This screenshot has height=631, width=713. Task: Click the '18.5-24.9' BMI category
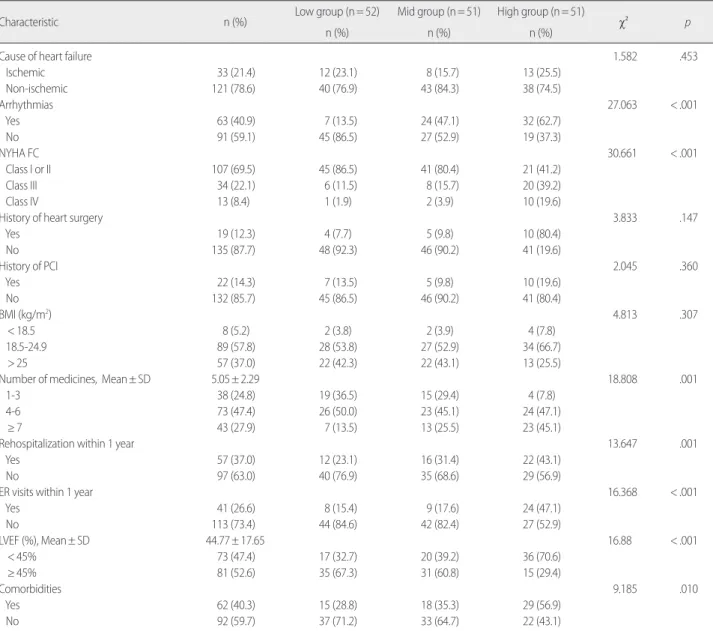click(26, 347)
